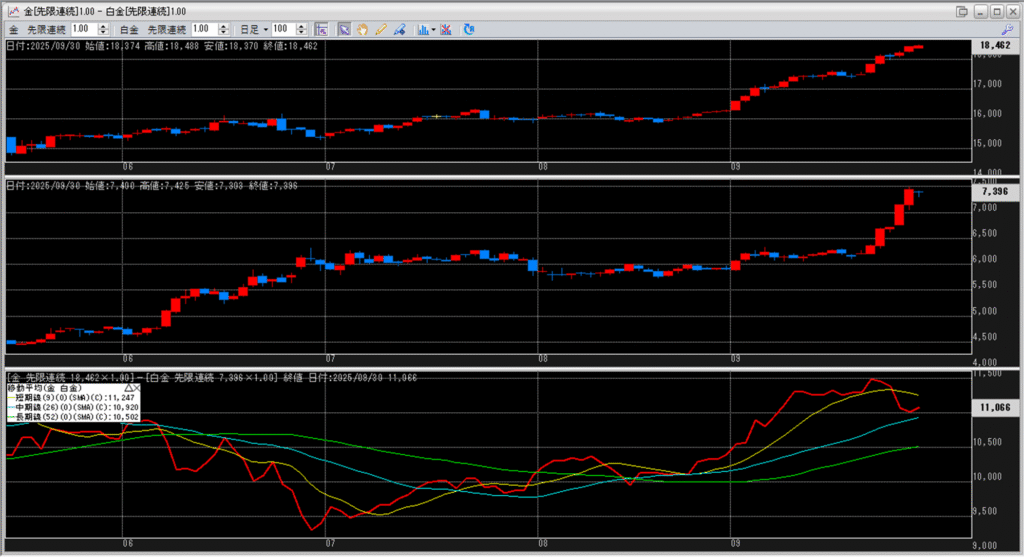The image size is (1024, 557).
Task: Open the chart type dropdown arrow
Action: tap(433, 29)
